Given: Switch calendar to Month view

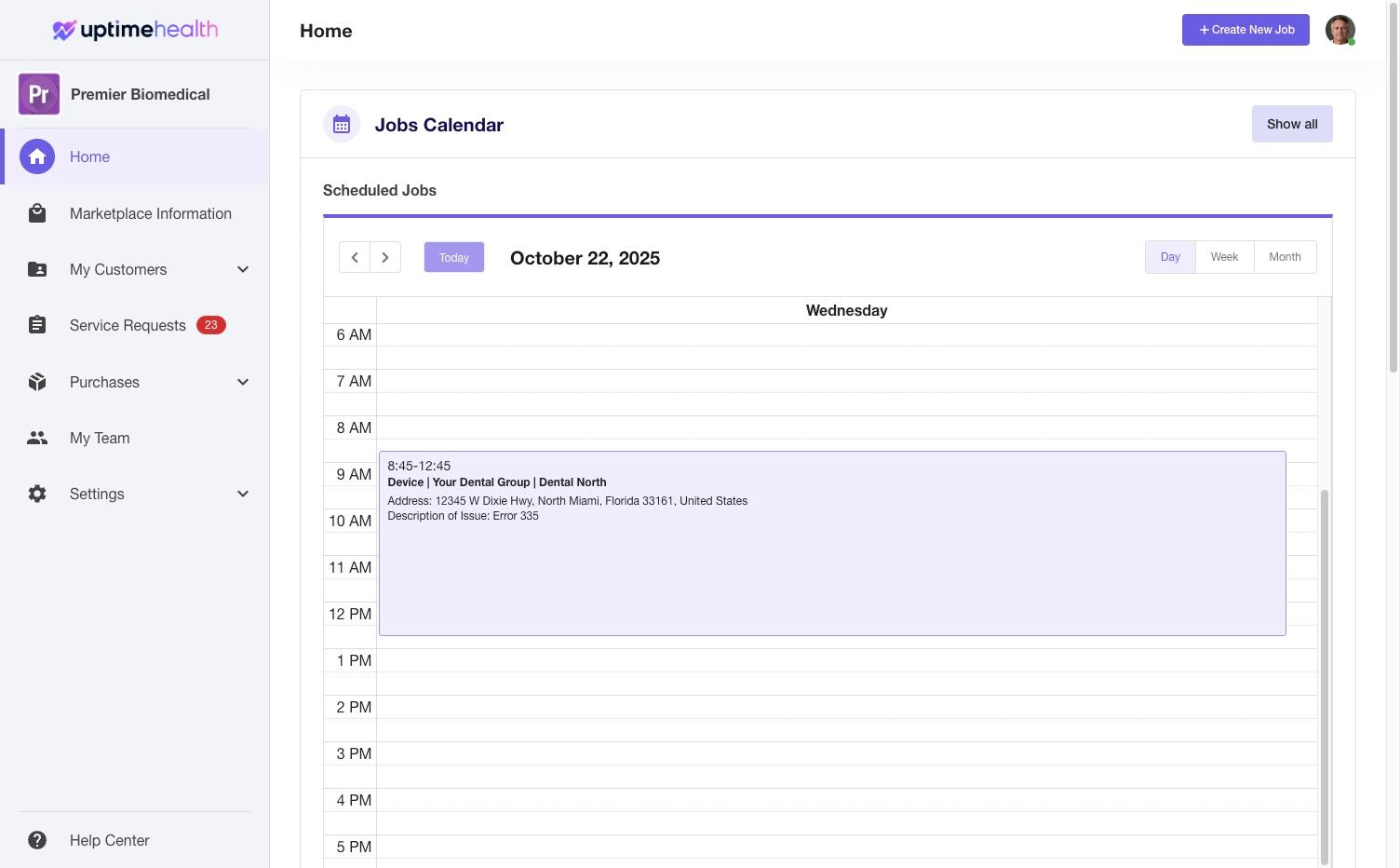Looking at the screenshot, I should [x=1285, y=257].
